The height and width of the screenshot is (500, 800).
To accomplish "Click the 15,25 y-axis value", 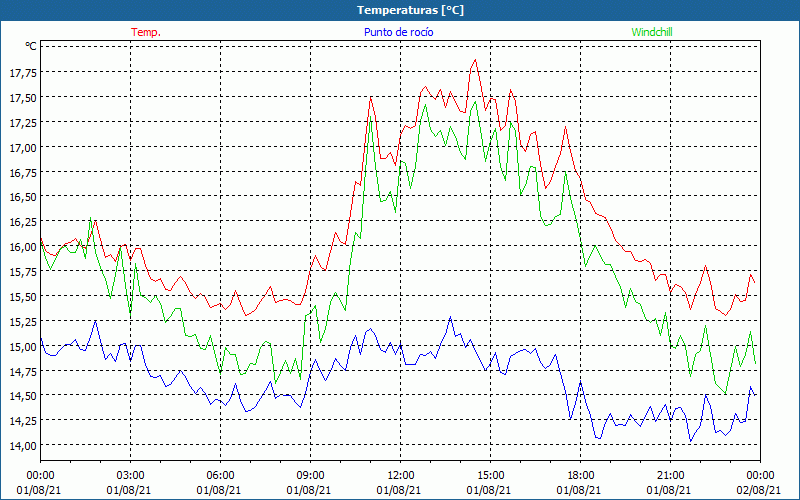I will [23, 321].
